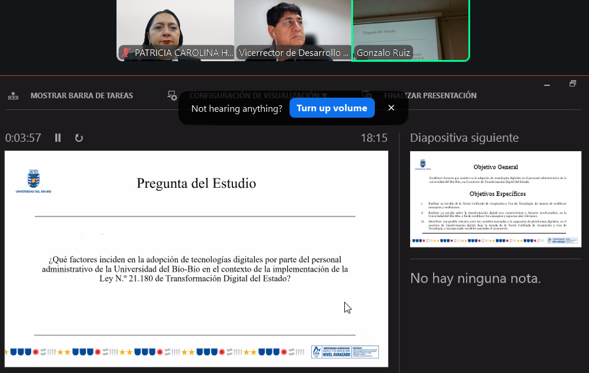Pause the presentation timer
Screen dimensions: 589x373
click(57, 138)
